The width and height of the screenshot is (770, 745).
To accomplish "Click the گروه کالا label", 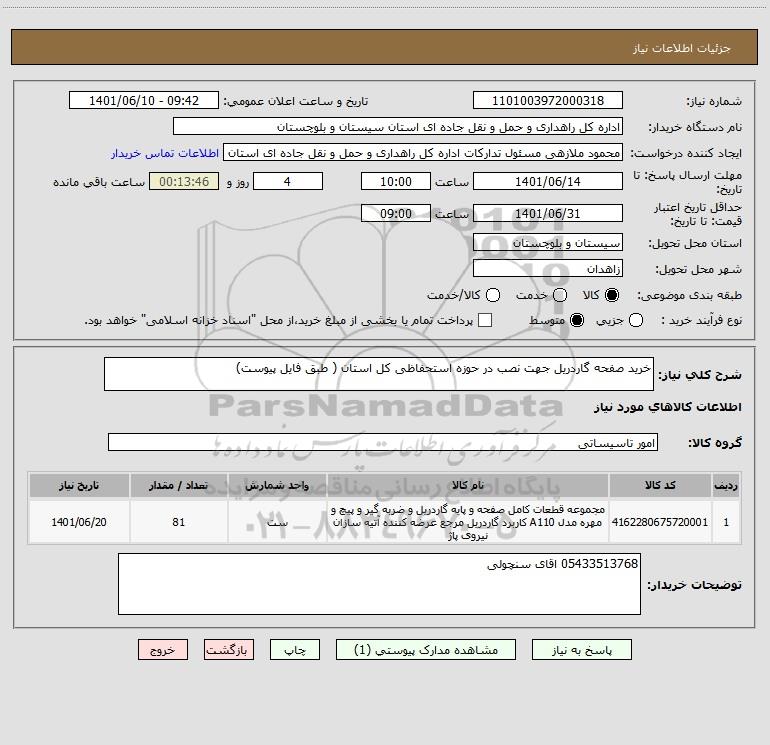I will pos(715,443).
